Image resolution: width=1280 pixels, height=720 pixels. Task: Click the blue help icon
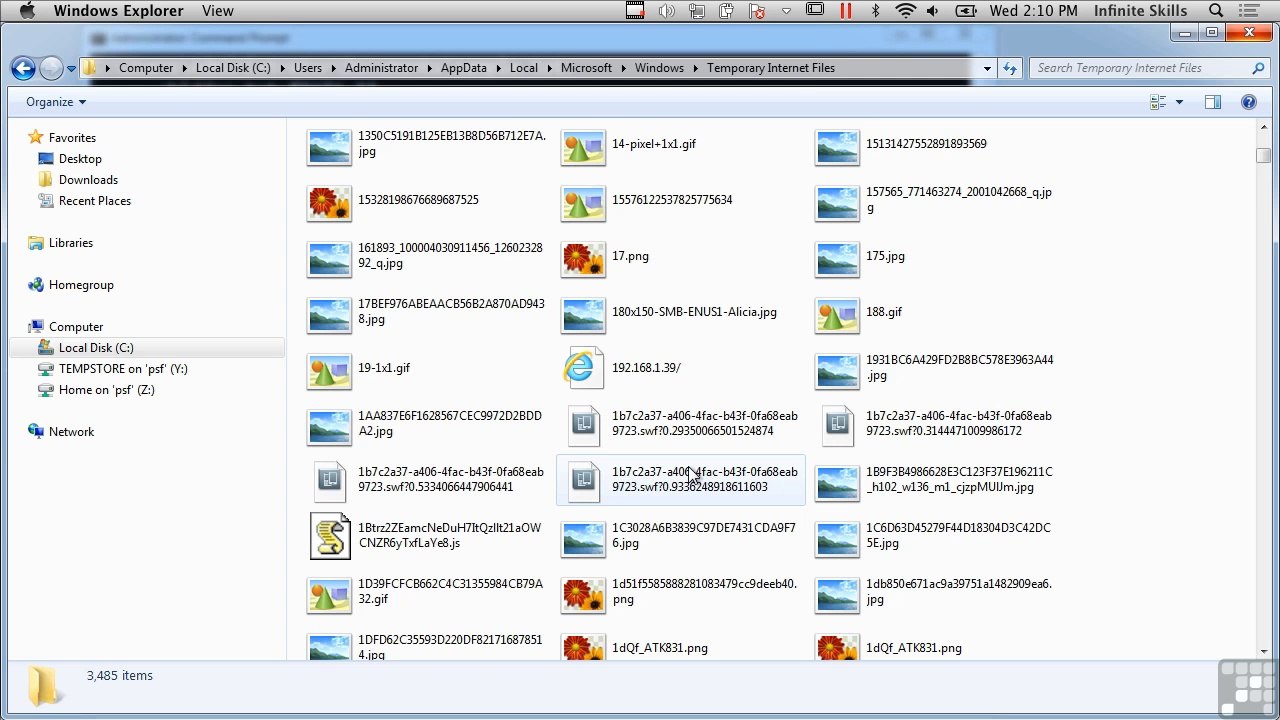coord(1248,102)
